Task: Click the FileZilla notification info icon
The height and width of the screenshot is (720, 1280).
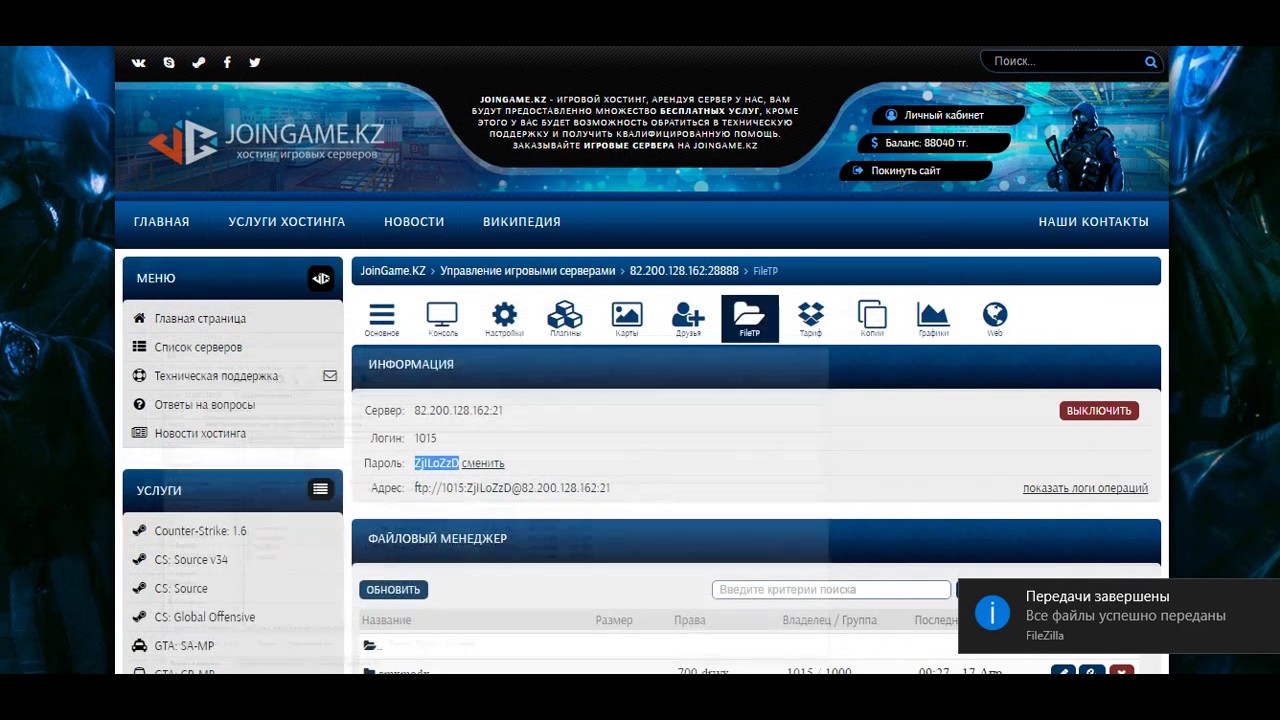Action: point(992,613)
